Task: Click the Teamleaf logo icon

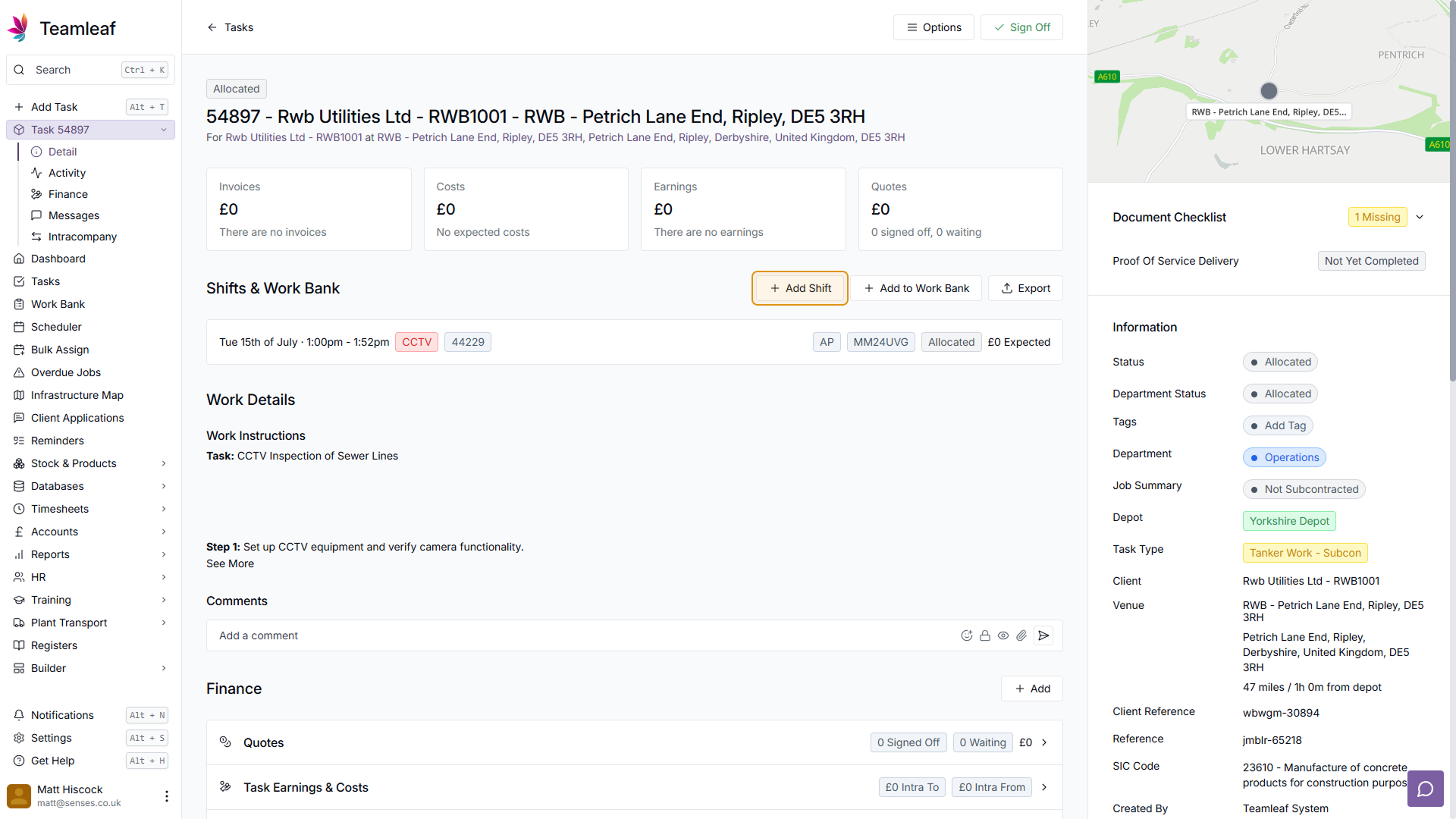Action: point(18,27)
